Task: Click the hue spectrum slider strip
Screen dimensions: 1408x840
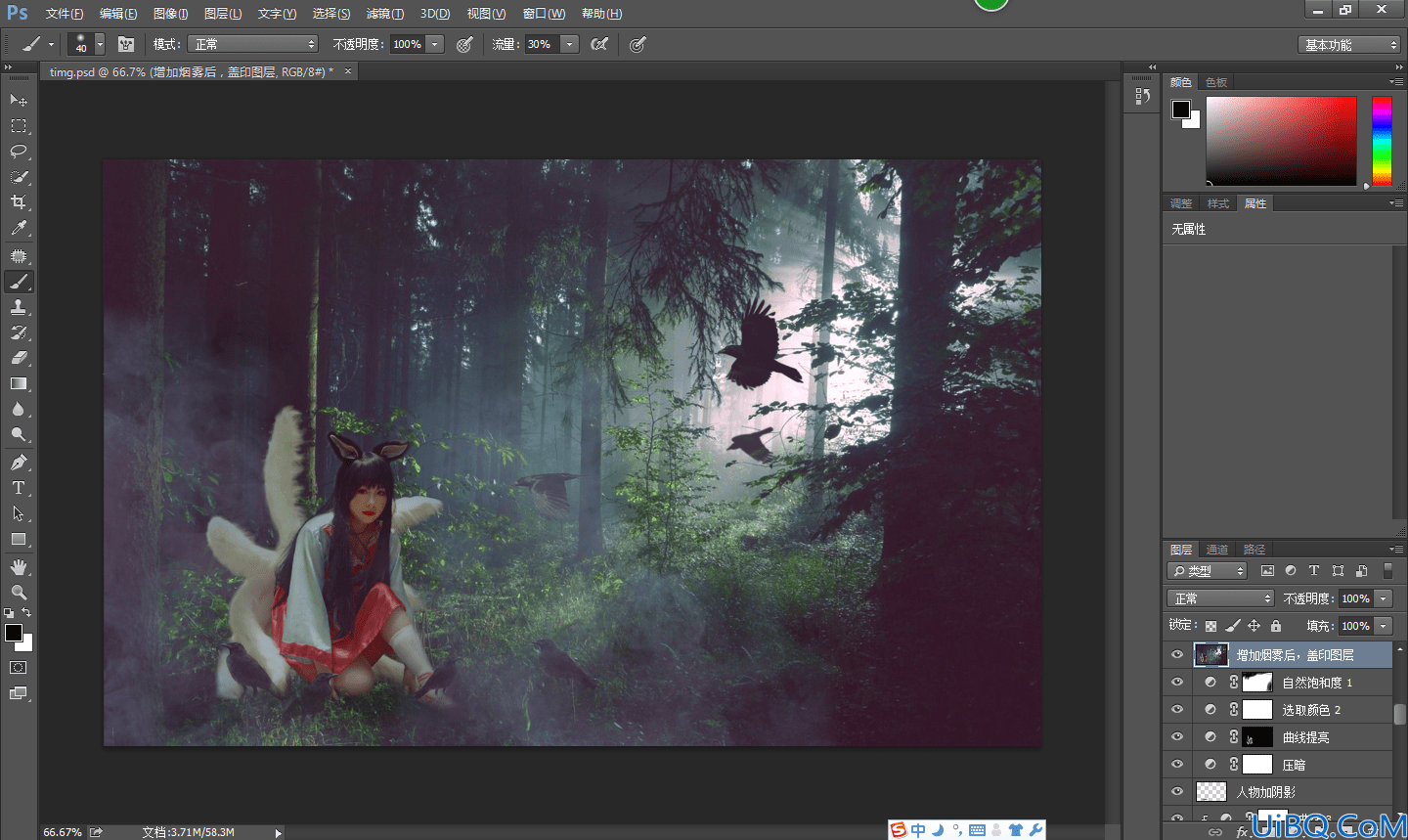Action: click(x=1382, y=141)
